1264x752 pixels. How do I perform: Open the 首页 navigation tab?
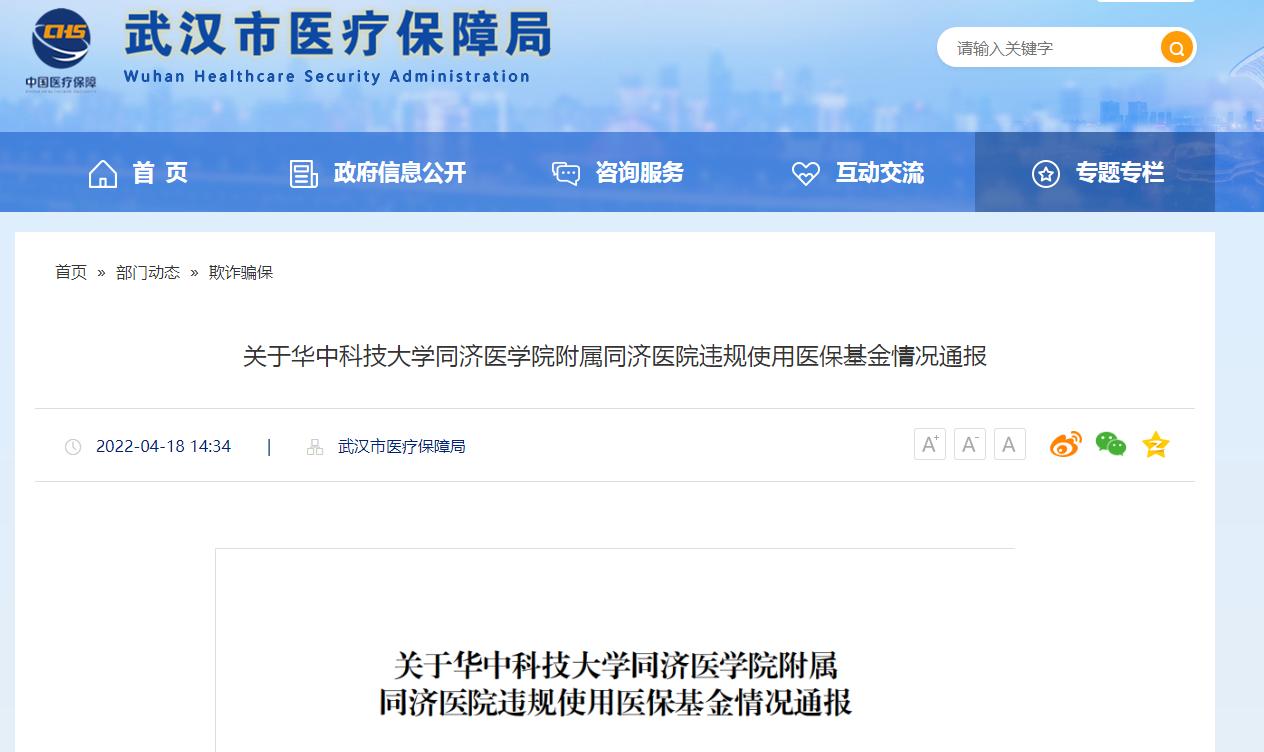click(160, 173)
